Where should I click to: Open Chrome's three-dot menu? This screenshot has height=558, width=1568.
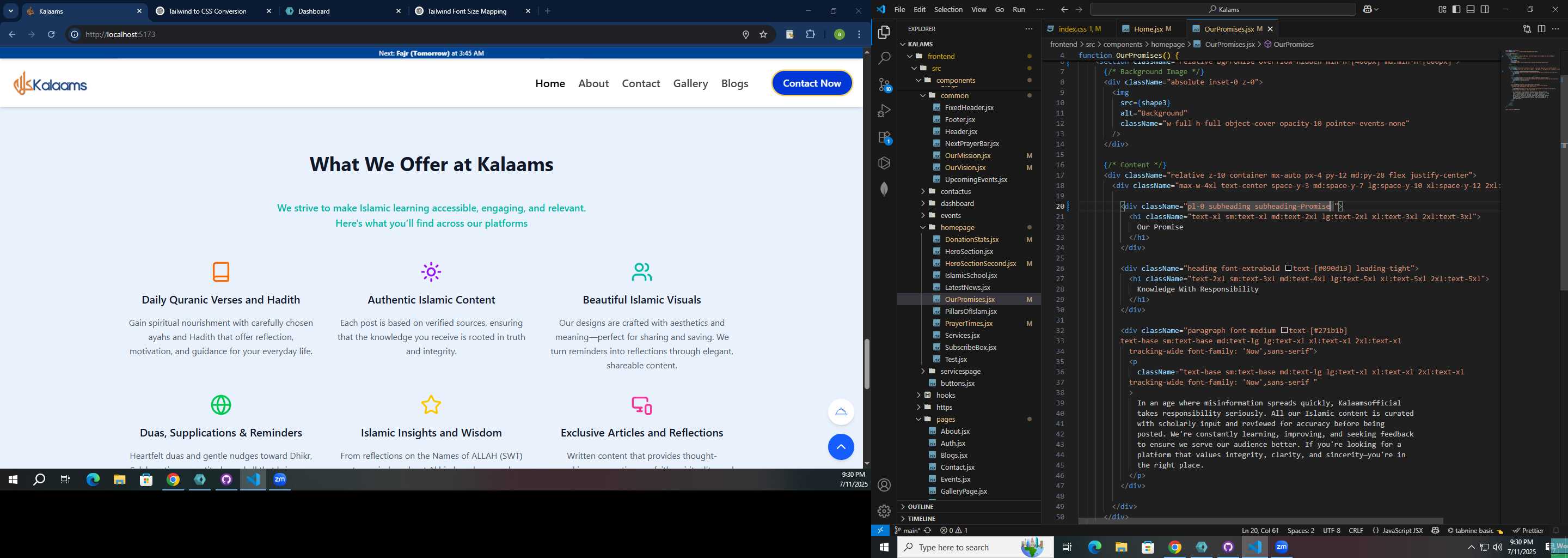point(859,35)
